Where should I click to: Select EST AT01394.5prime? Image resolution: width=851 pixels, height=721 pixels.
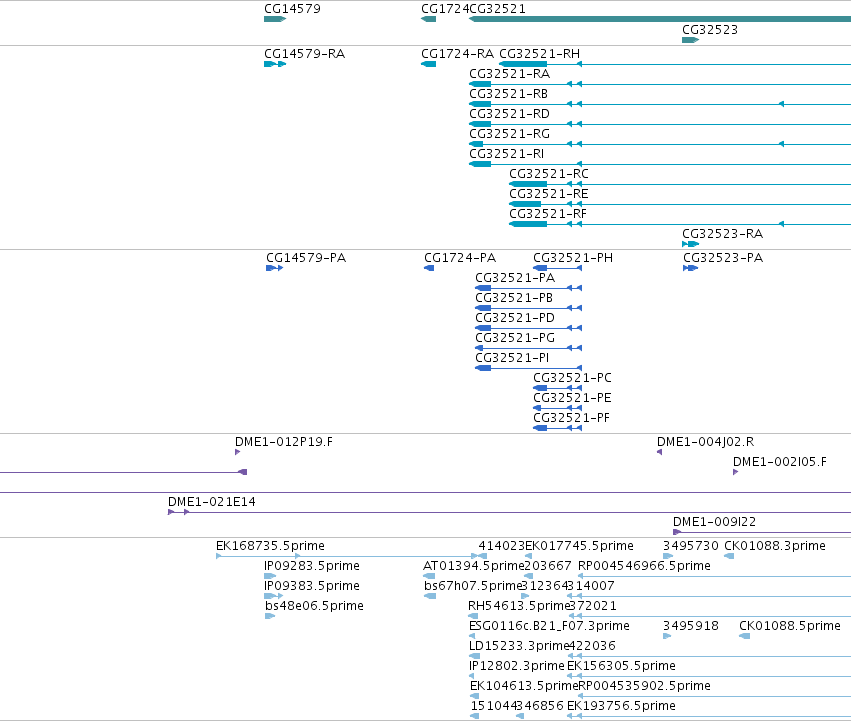473,566
